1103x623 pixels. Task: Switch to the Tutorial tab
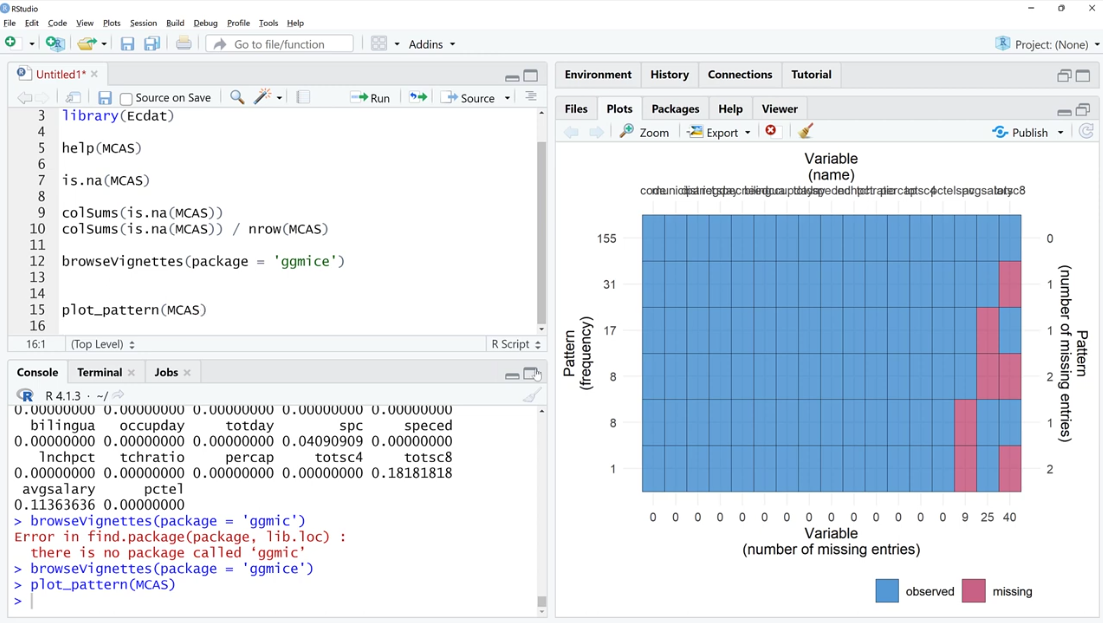pyautogui.click(x=811, y=74)
